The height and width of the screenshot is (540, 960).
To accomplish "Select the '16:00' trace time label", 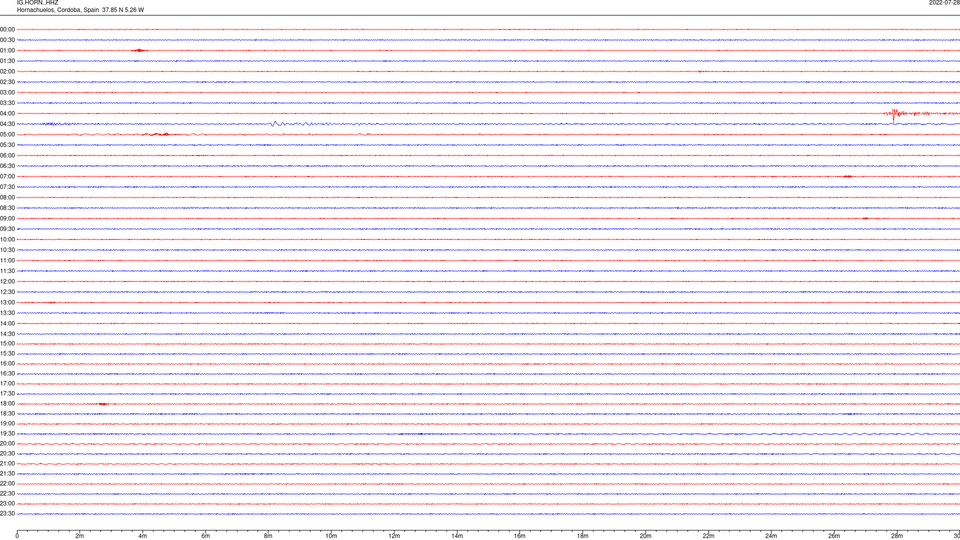I will [7, 364].
